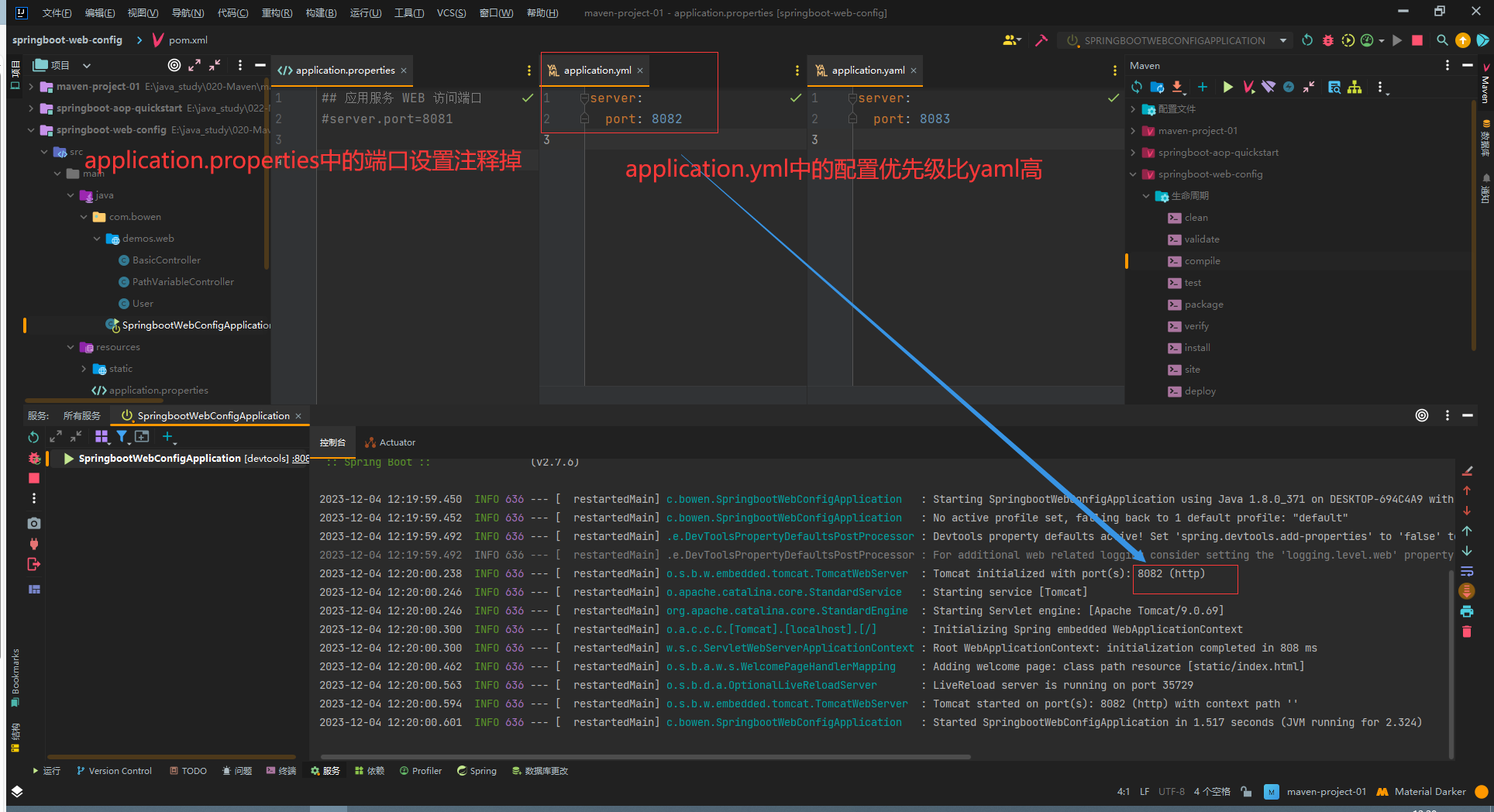Open 导航(N) menu

click(188, 12)
